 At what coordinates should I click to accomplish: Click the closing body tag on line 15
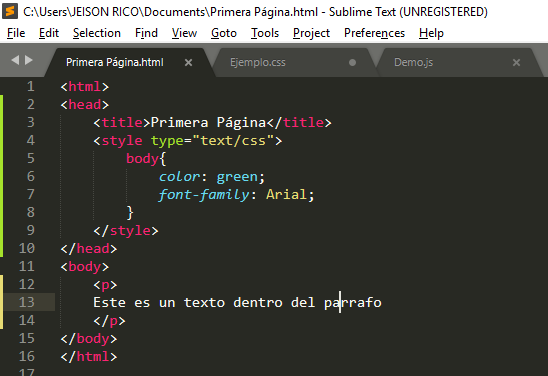[x=89, y=338]
